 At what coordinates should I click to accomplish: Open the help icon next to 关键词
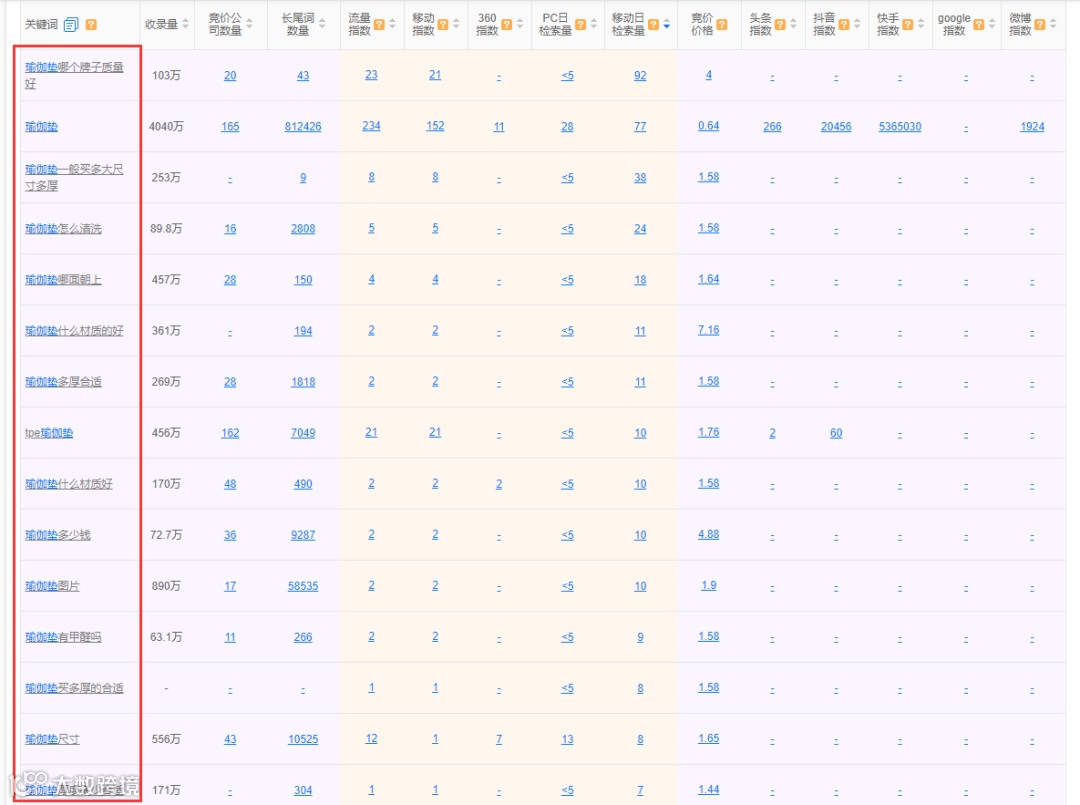coord(91,25)
